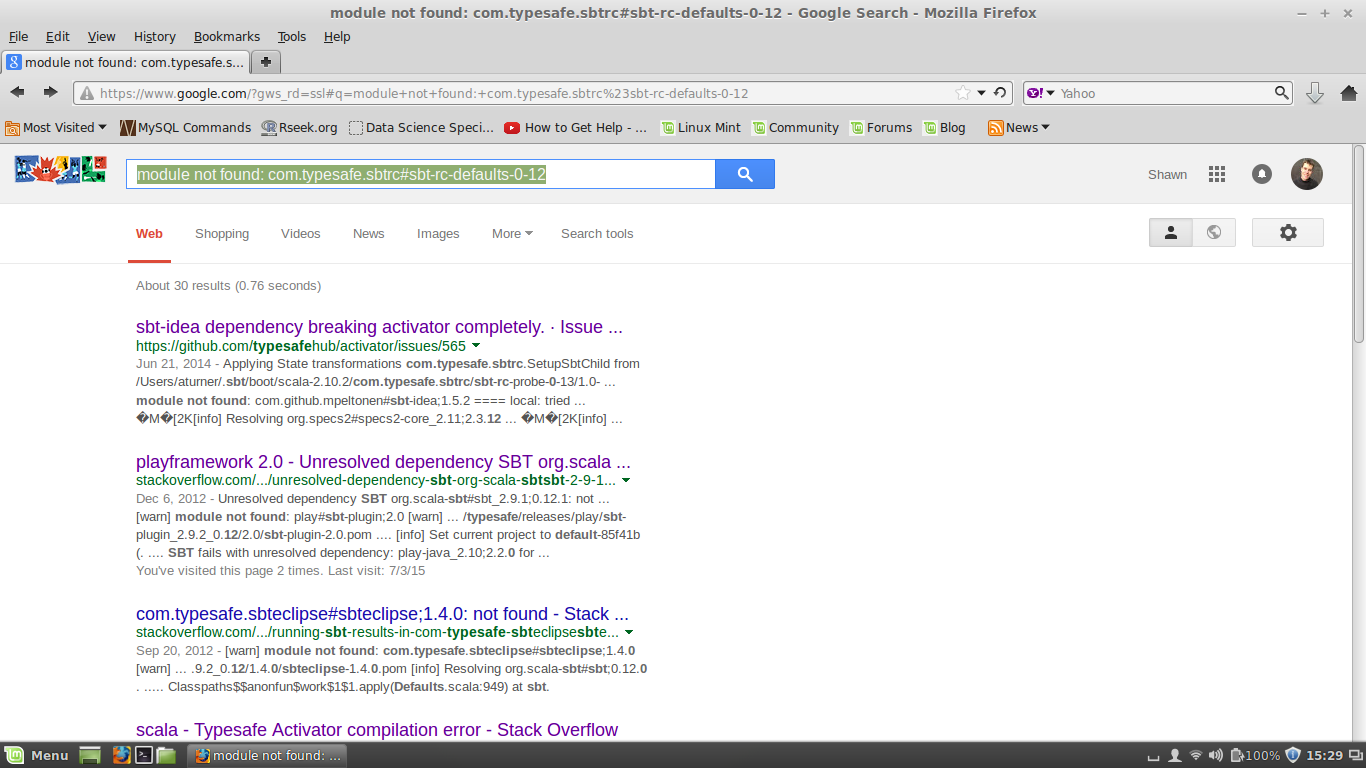1366x768 pixels.
Task: Open the Downloads arrow icon
Action: (1315, 93)
